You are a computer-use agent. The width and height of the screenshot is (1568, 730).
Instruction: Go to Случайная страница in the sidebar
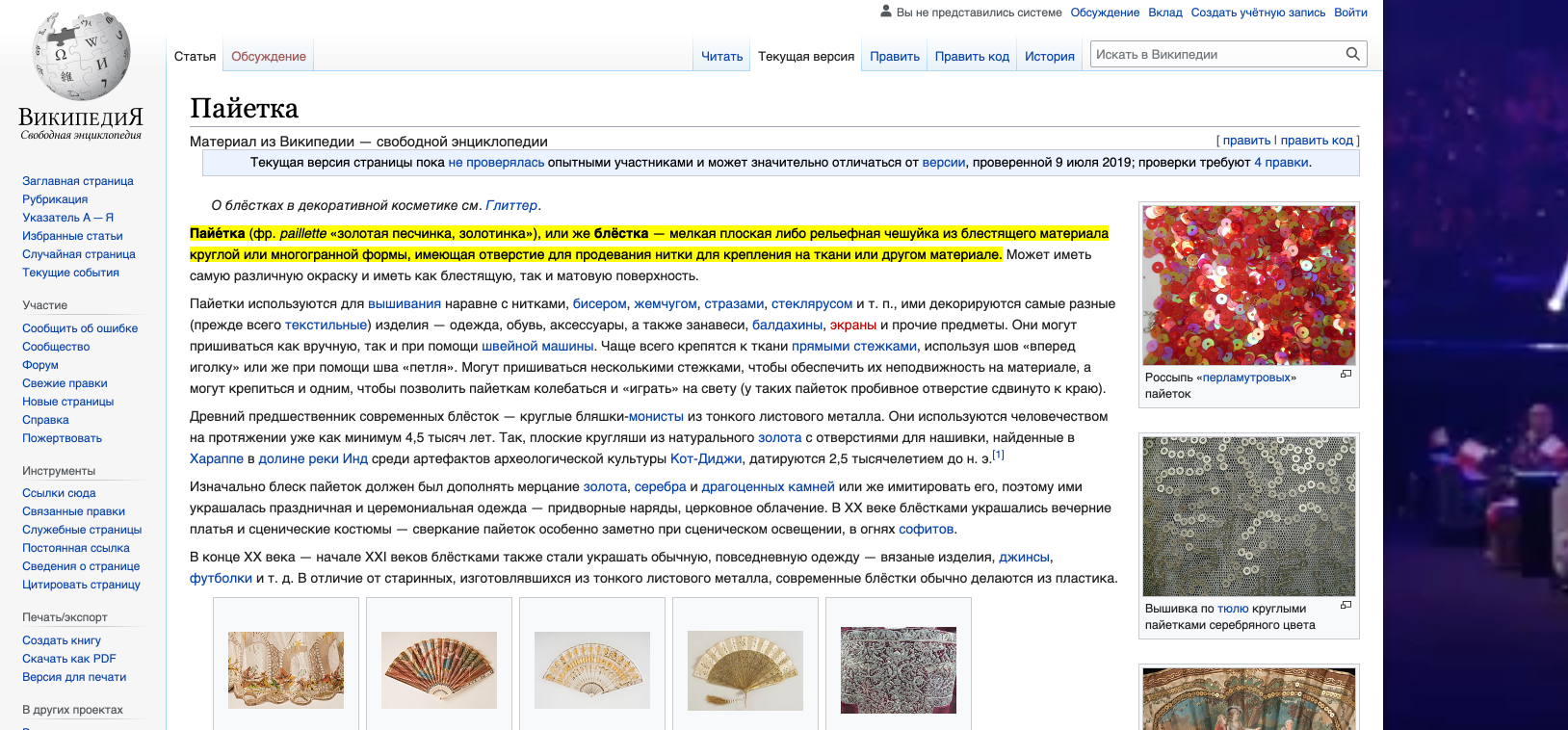click(79, 254)
